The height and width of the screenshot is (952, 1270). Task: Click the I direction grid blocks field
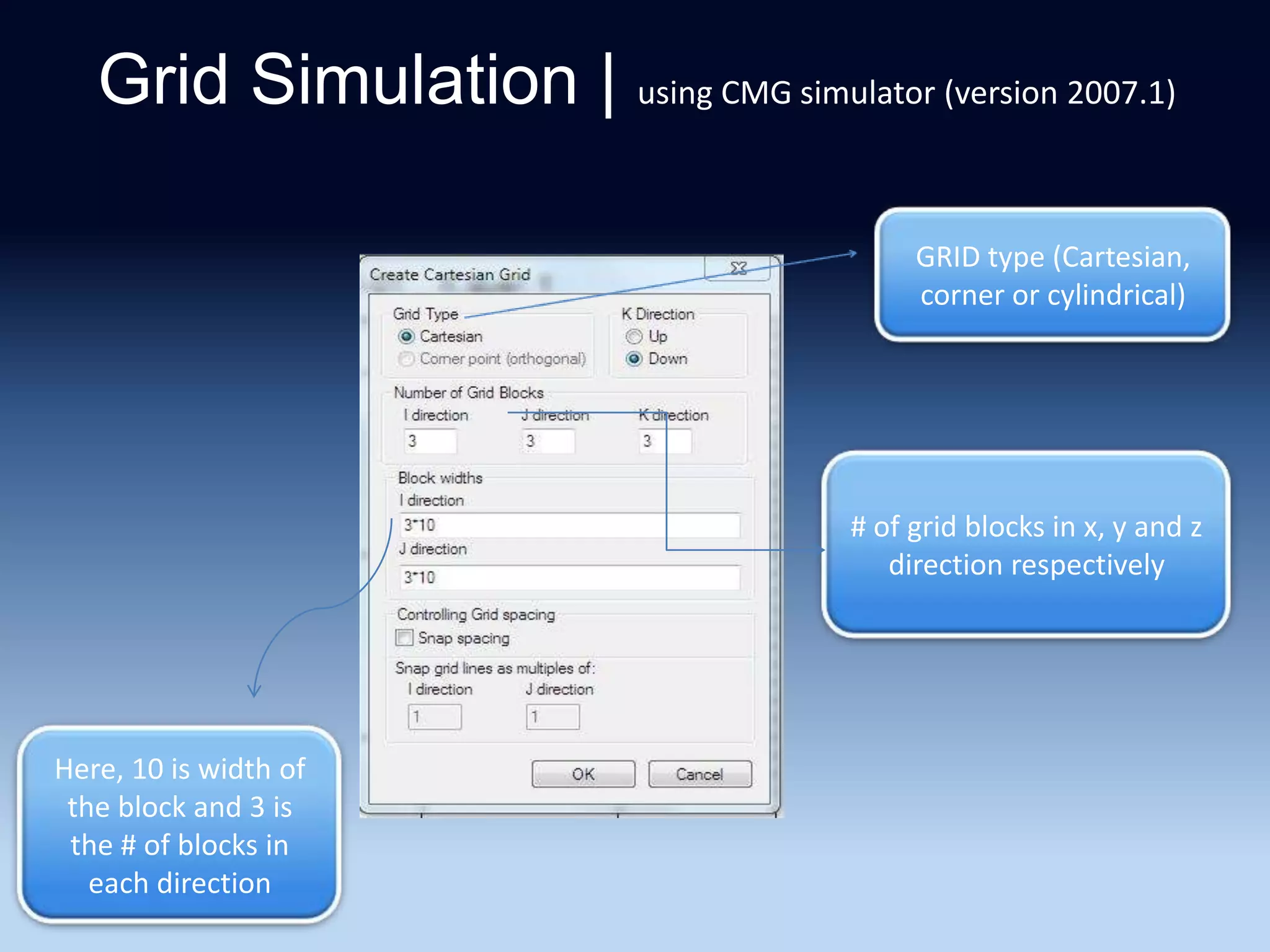430,441
